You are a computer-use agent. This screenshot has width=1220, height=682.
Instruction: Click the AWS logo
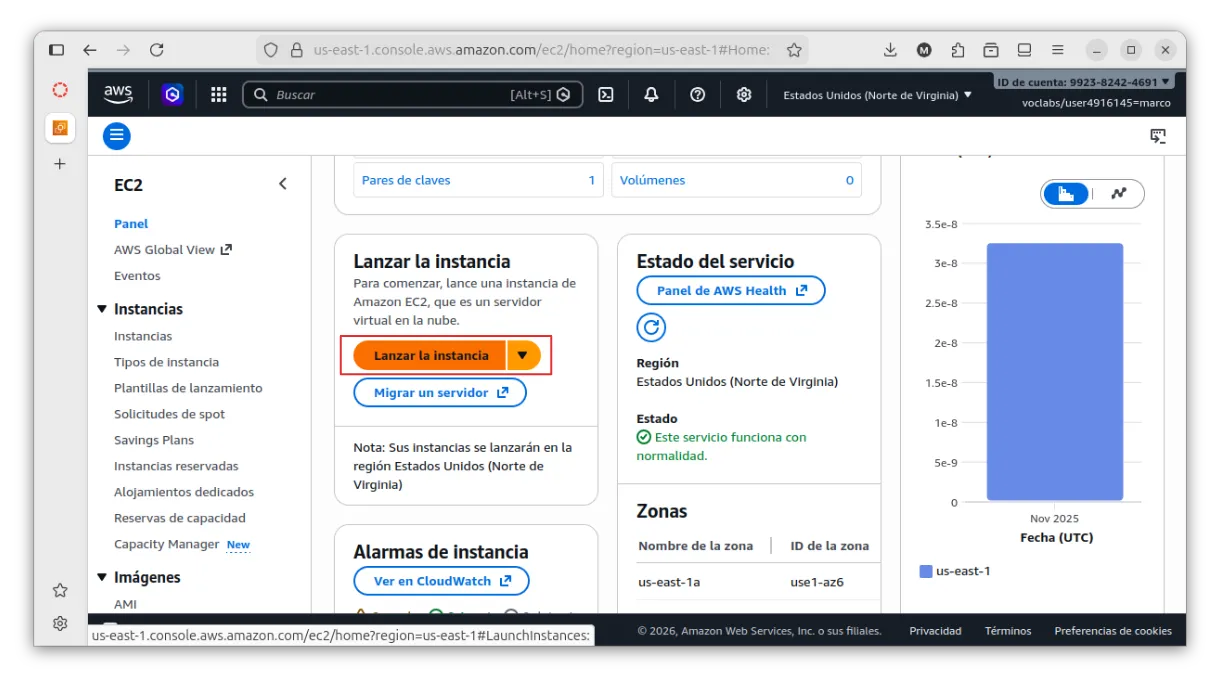pyautogui.click(x=118, y=94)
